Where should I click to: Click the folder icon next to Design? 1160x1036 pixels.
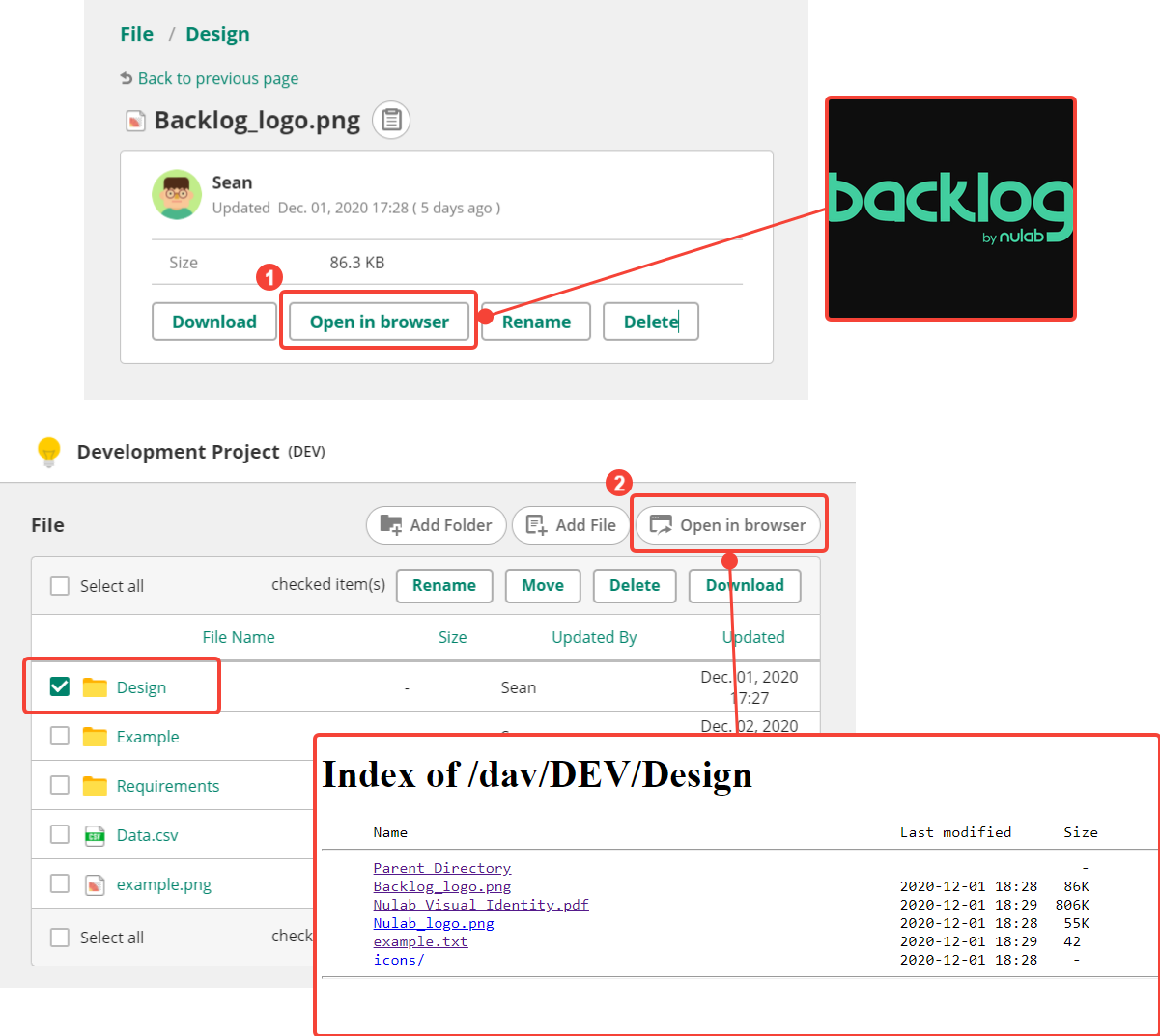95,686
